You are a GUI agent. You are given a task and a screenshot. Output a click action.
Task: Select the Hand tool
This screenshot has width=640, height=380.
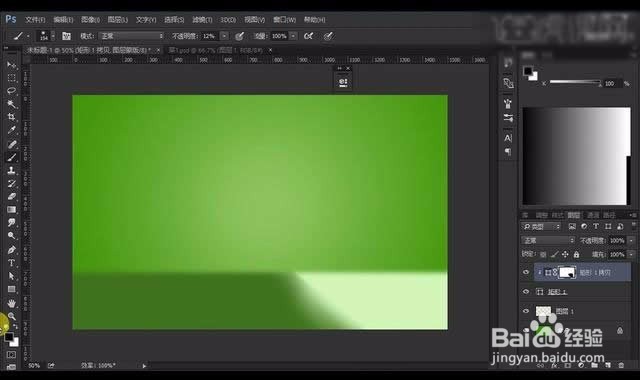pos(11,303)
